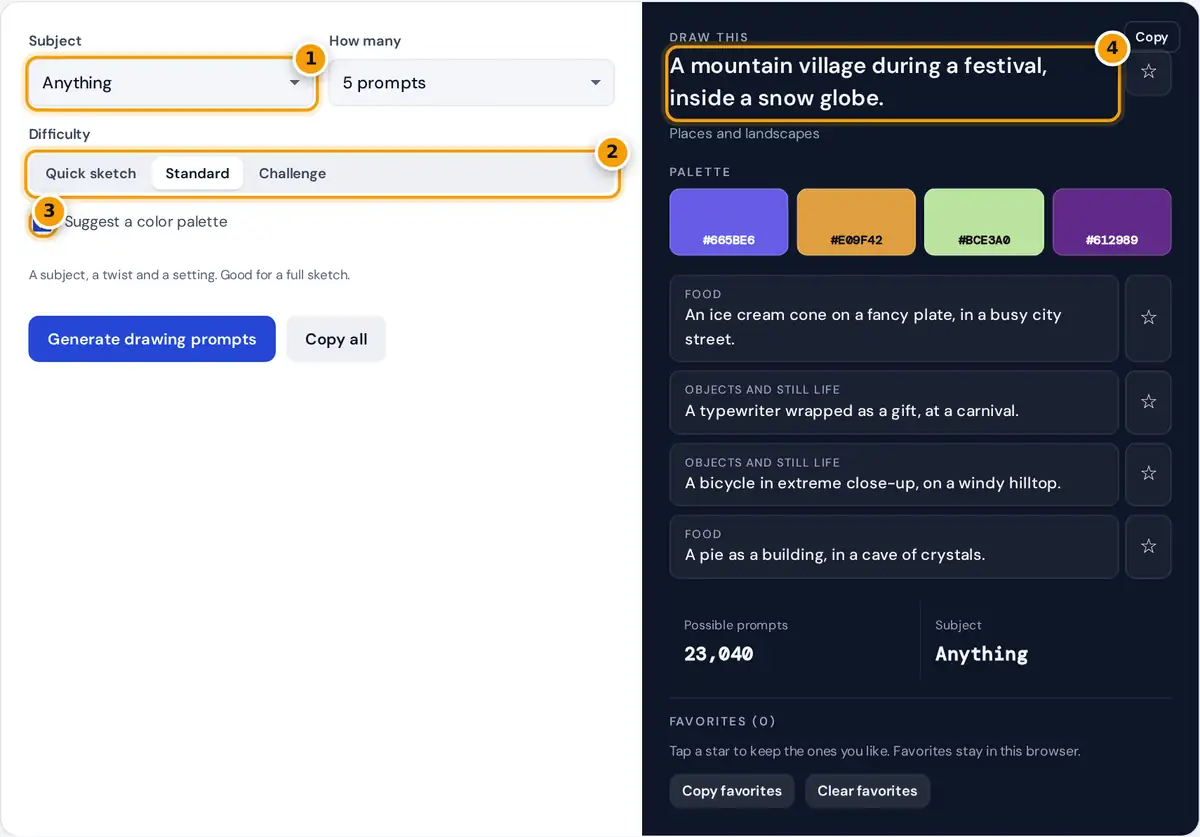
Task: Star the pie as a building prompt
Action: pyautogui.click(x=1148, y=546)
